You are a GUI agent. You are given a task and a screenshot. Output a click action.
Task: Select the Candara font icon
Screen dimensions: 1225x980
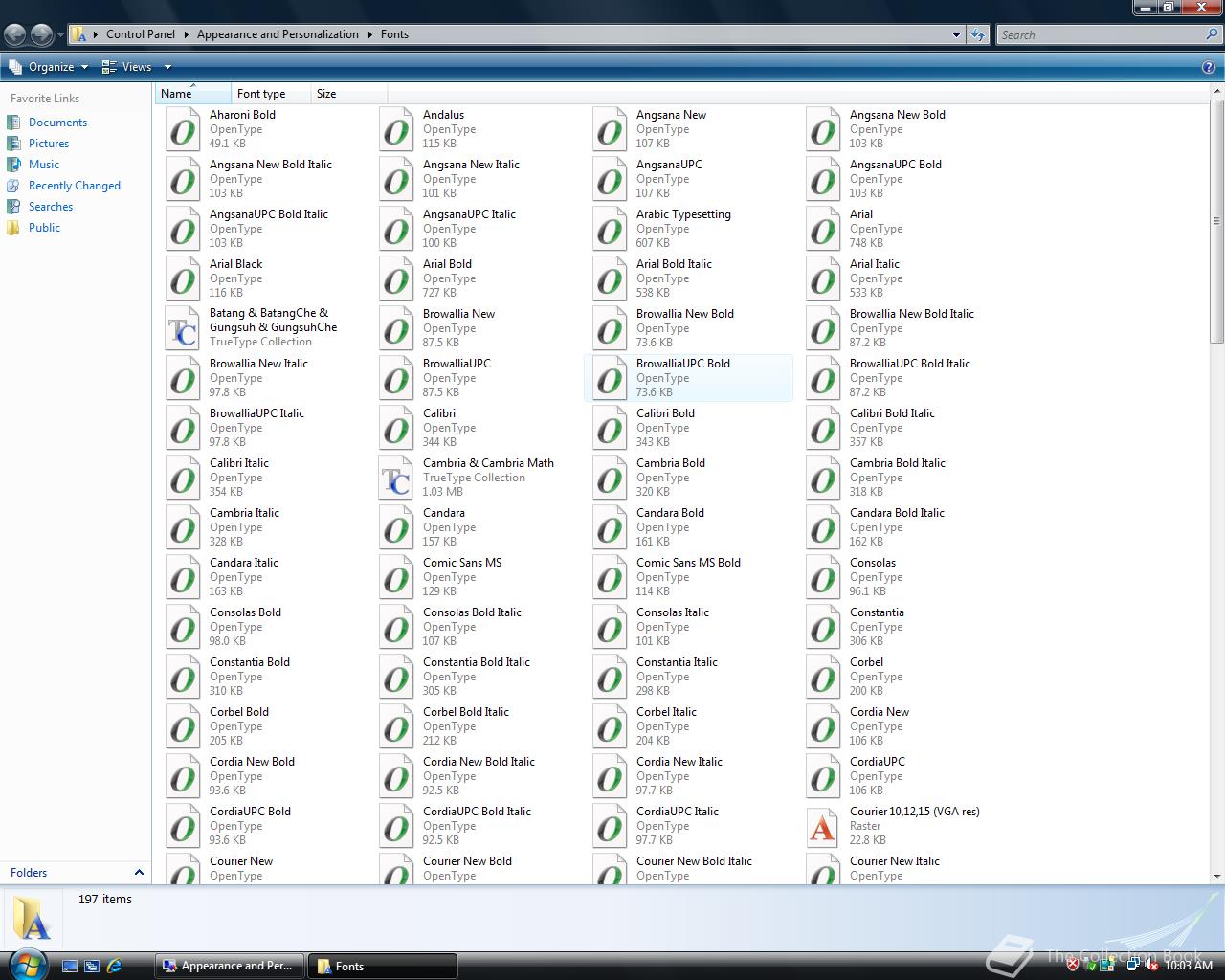[x=396, y=527]
